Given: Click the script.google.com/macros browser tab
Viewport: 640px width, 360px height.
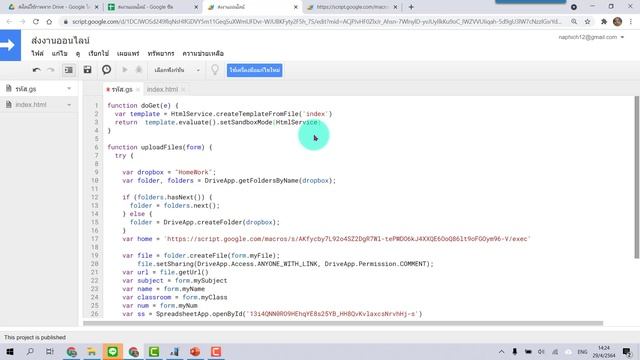Looking at the screenshot, I should [351, 7].
